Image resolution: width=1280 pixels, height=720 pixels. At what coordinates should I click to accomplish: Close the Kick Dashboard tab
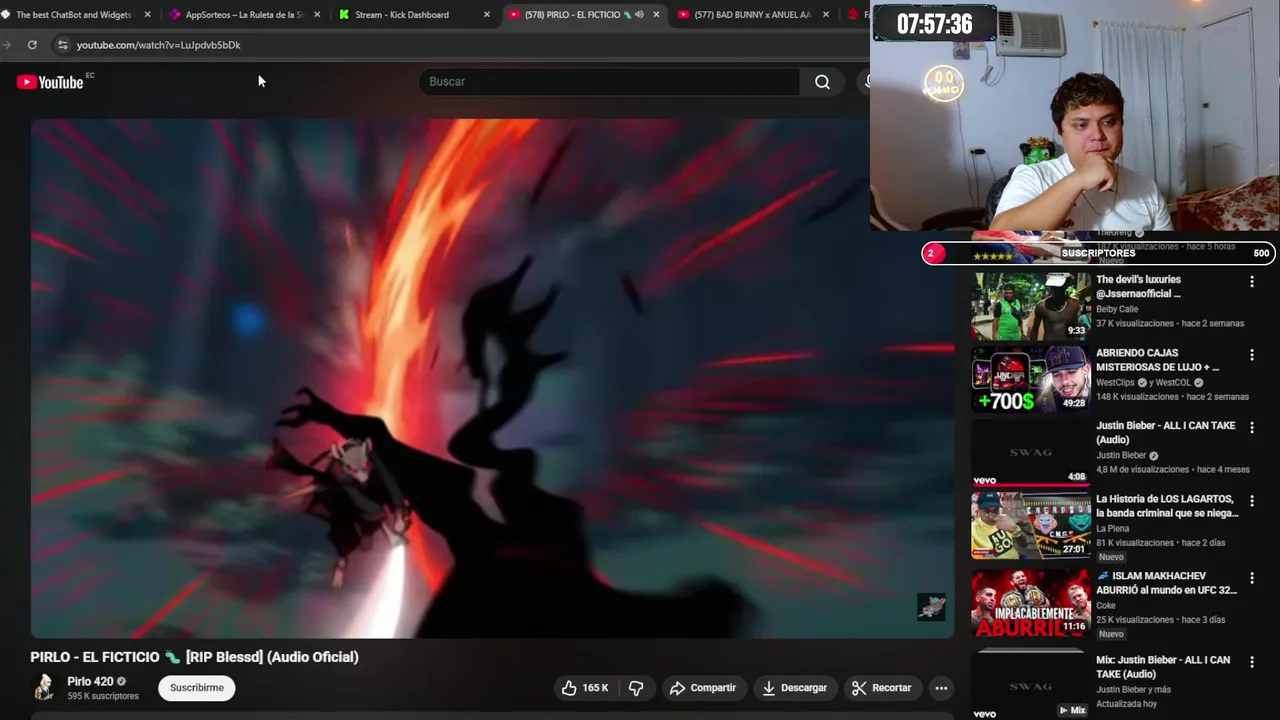point(487,15)
